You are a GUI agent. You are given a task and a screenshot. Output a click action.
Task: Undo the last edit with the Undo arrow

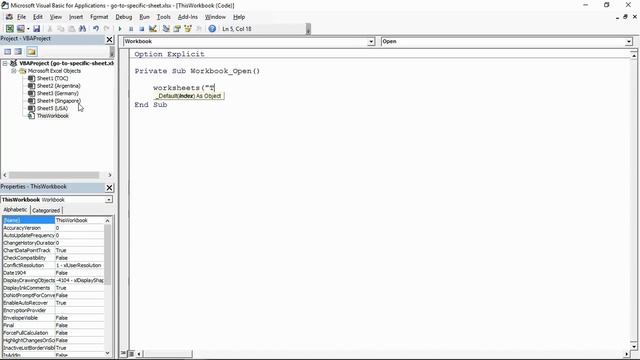click(x=96, y=29)
